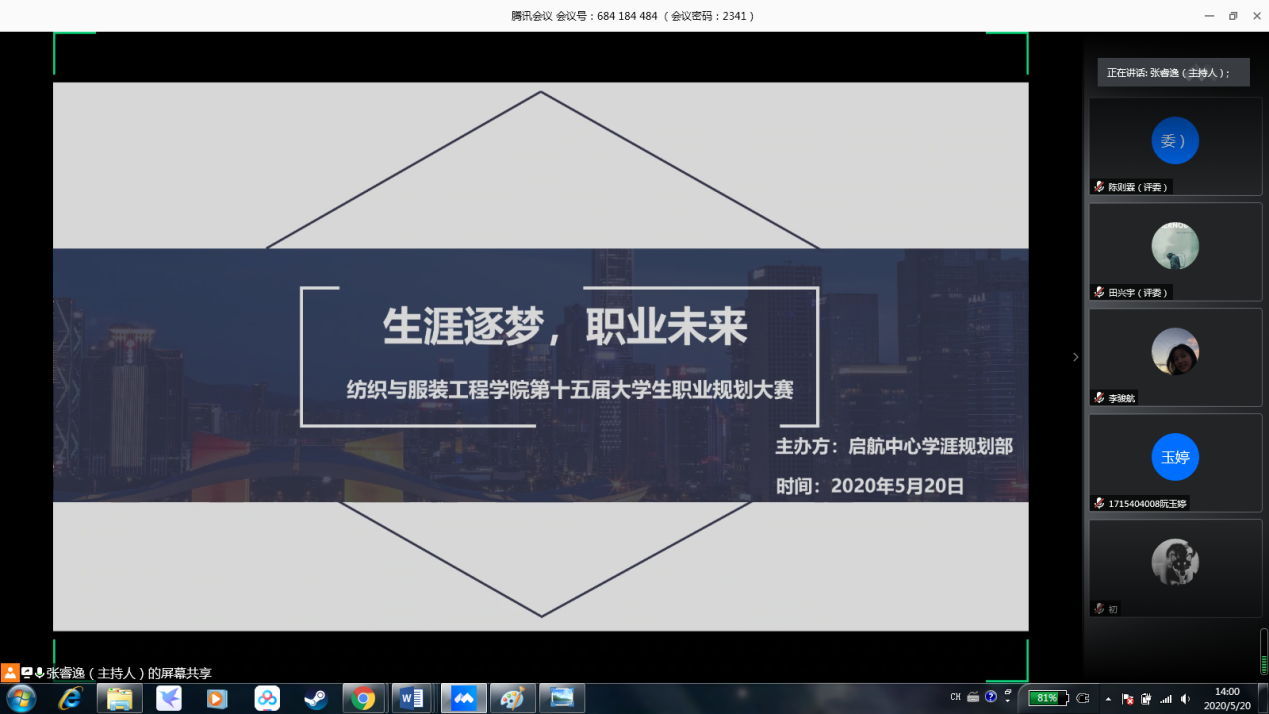Click the Windows Start orb

(21, 698)
